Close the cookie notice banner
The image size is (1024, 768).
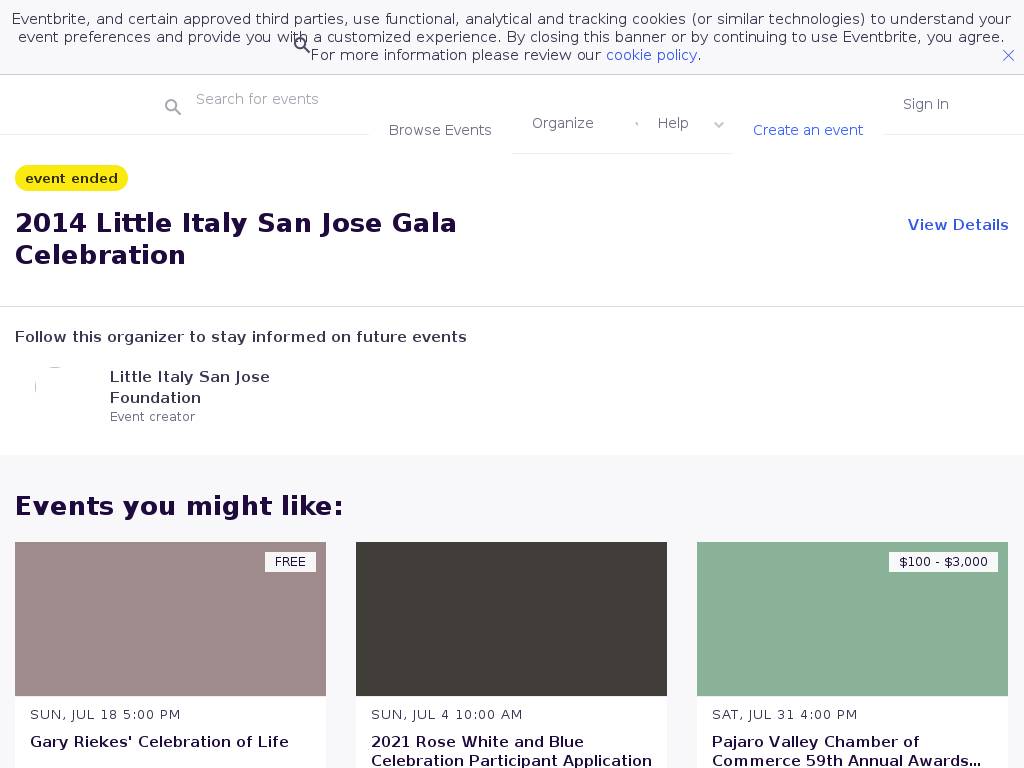tap(1008, 56)
